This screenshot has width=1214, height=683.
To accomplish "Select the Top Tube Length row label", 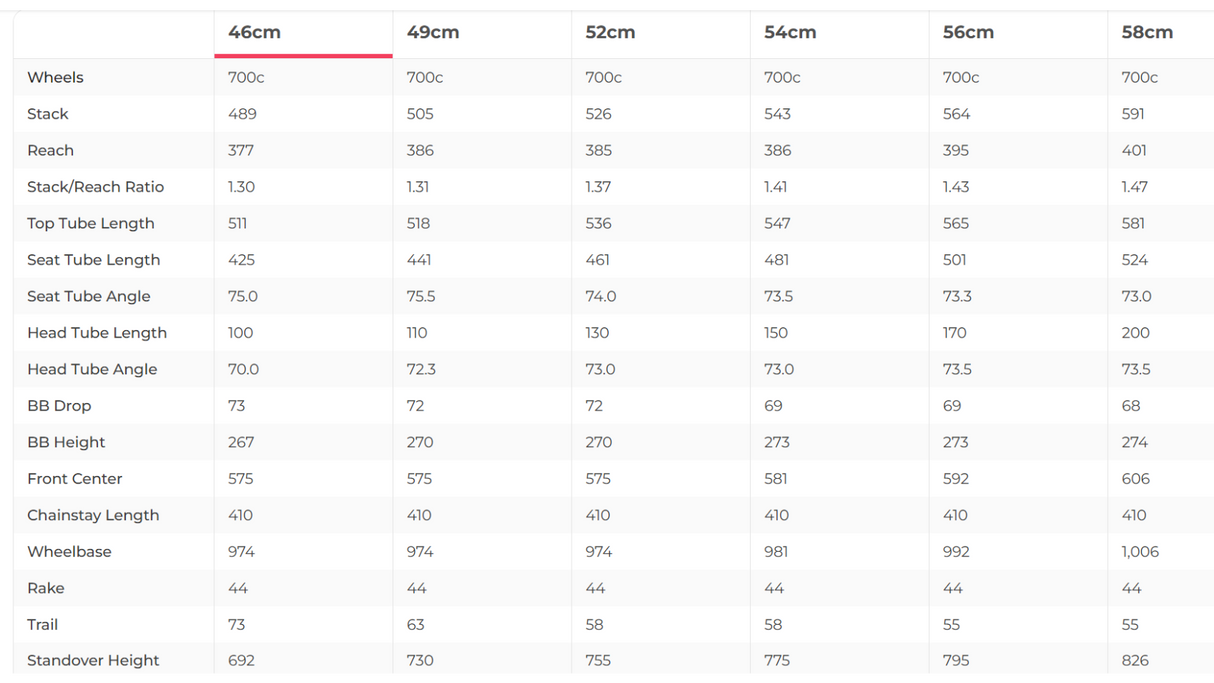I will pyautogui.click(x=90, y=224).
